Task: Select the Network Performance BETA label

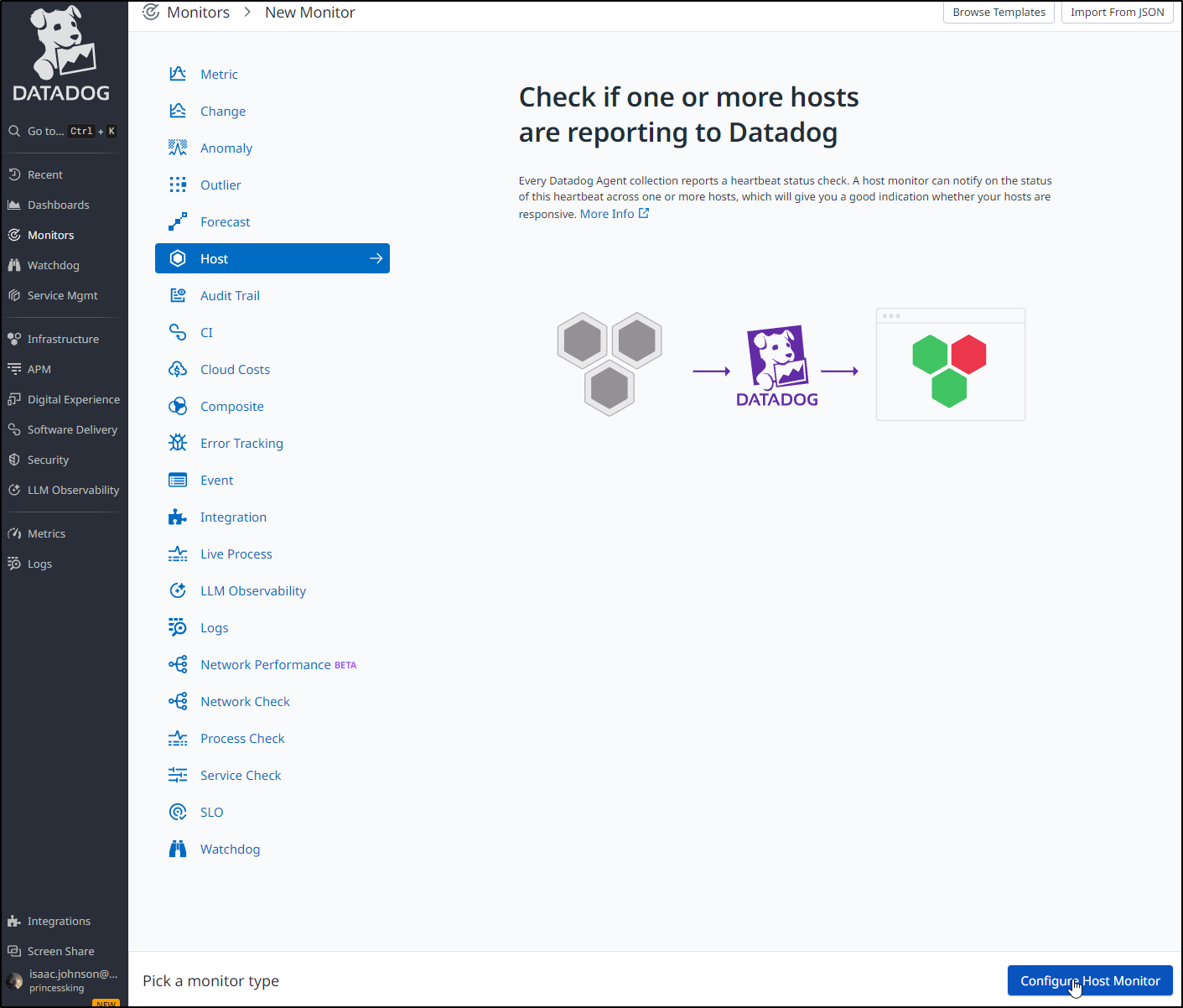Action: [x=278, y=664]
